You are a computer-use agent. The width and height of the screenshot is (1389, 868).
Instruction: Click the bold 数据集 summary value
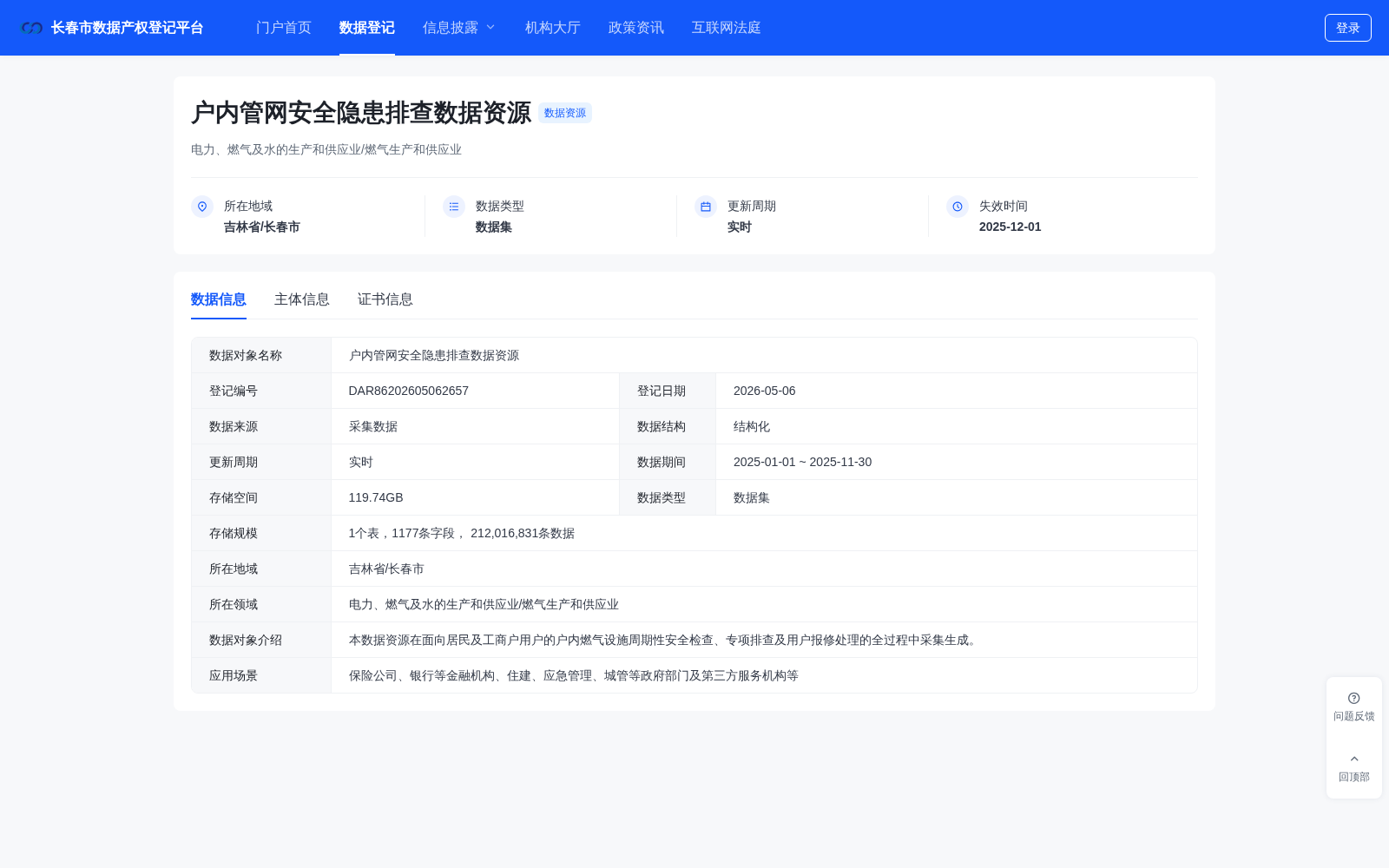[x=494, y=227]
